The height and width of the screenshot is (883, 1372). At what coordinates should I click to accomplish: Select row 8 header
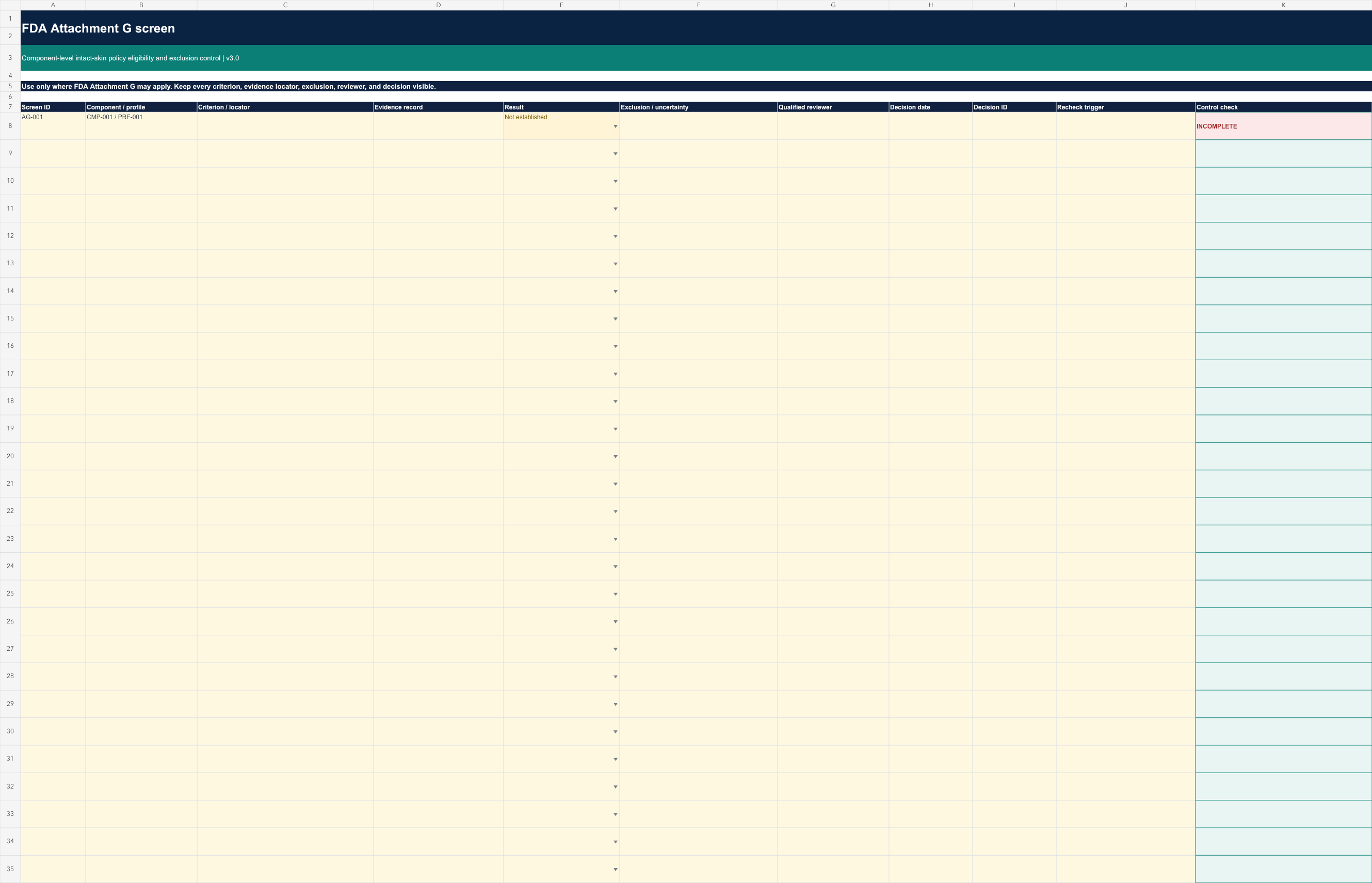point(10,126)
